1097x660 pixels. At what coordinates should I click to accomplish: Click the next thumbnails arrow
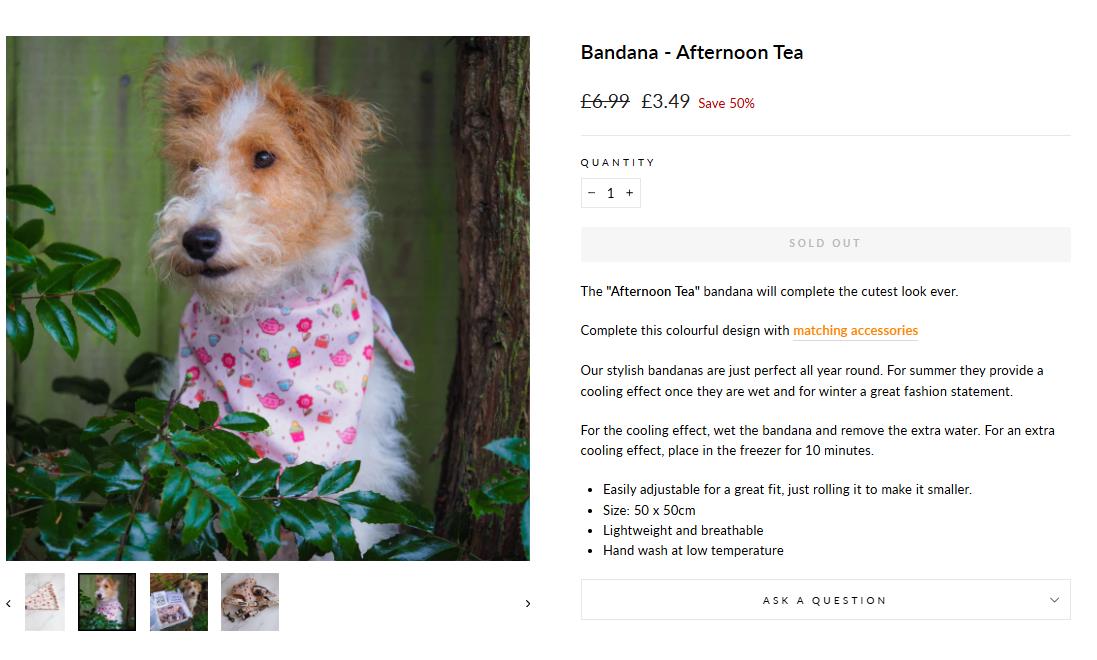(x=528, y=603)
